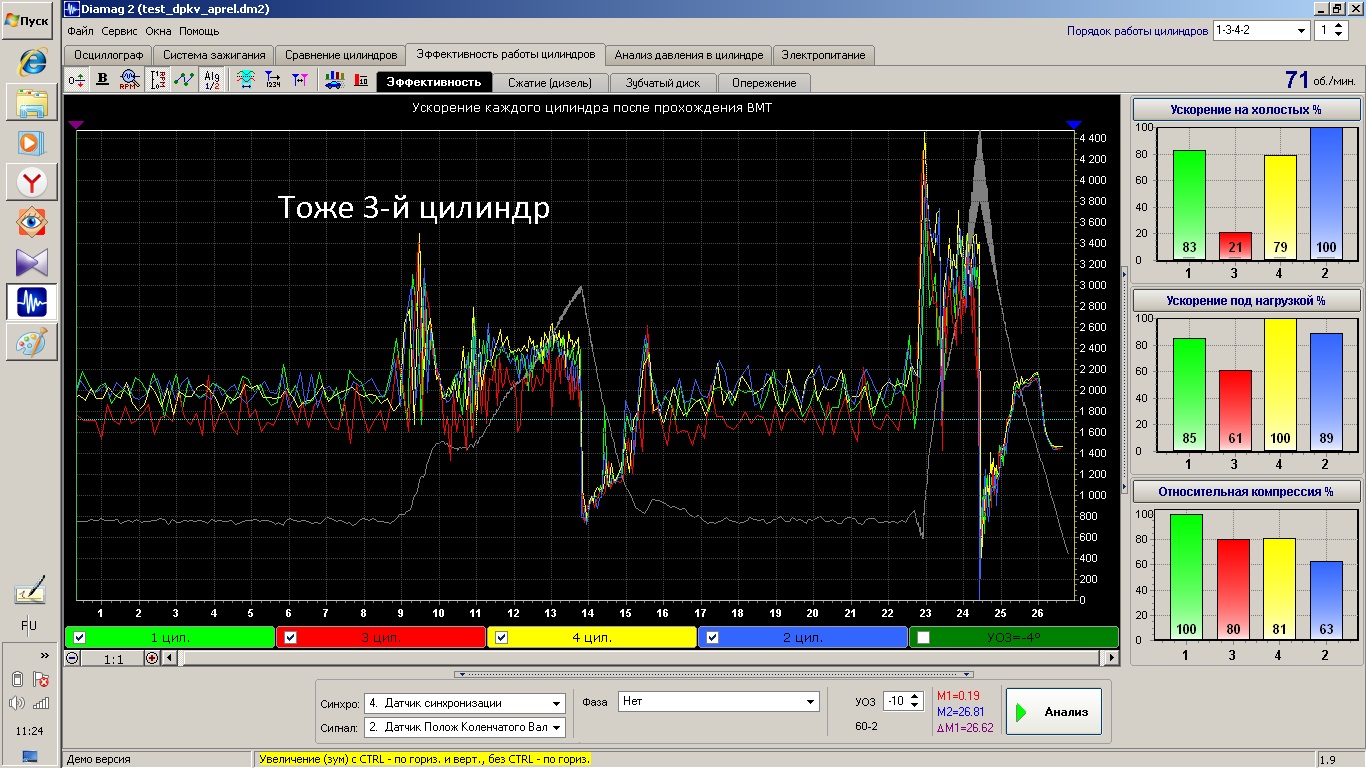This screenshot has height=768, width=1366.
Task: Click the purple left range marker
Action: 76,124
